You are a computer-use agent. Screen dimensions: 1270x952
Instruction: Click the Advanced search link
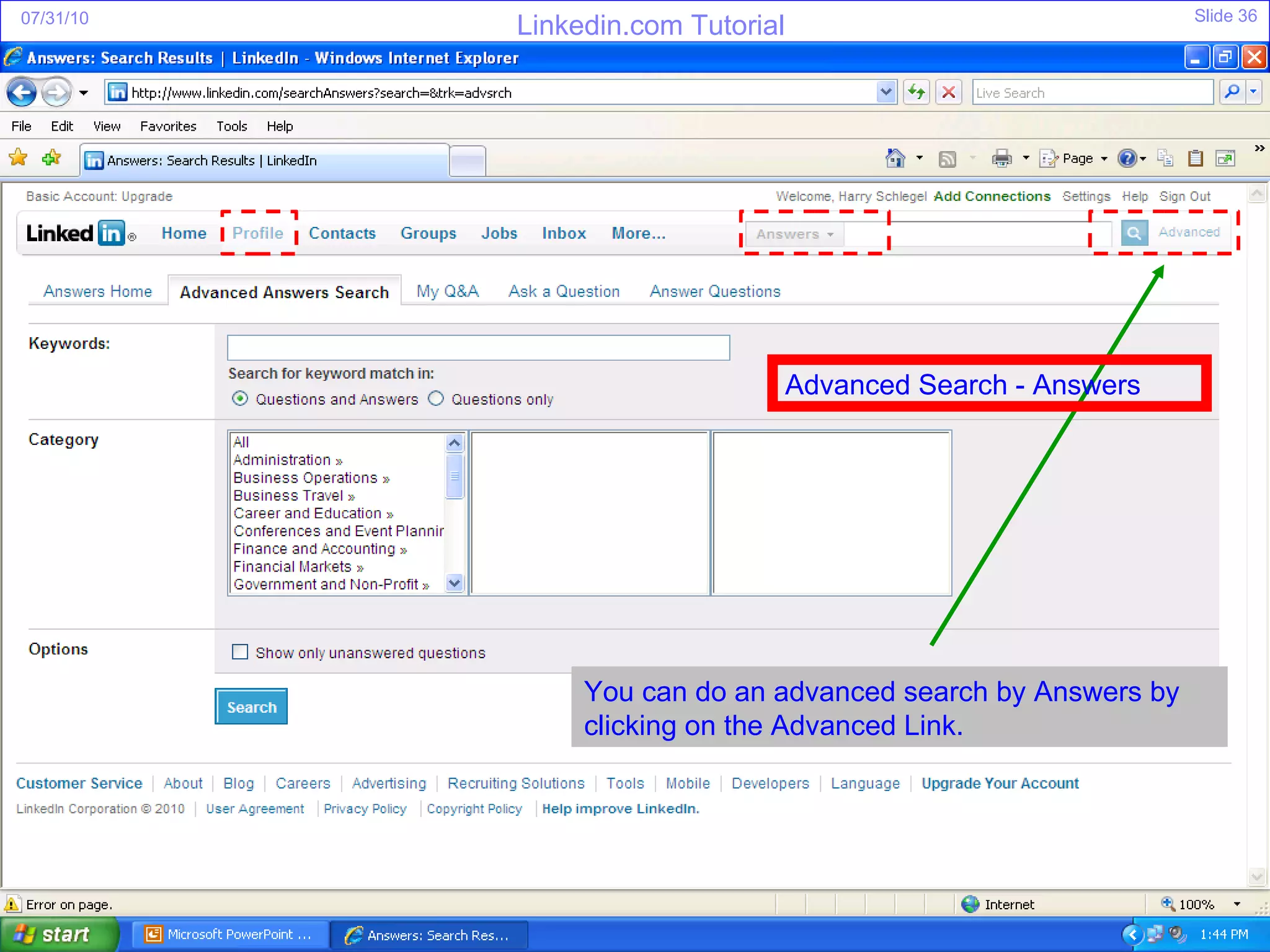[x=1189, y=232]
